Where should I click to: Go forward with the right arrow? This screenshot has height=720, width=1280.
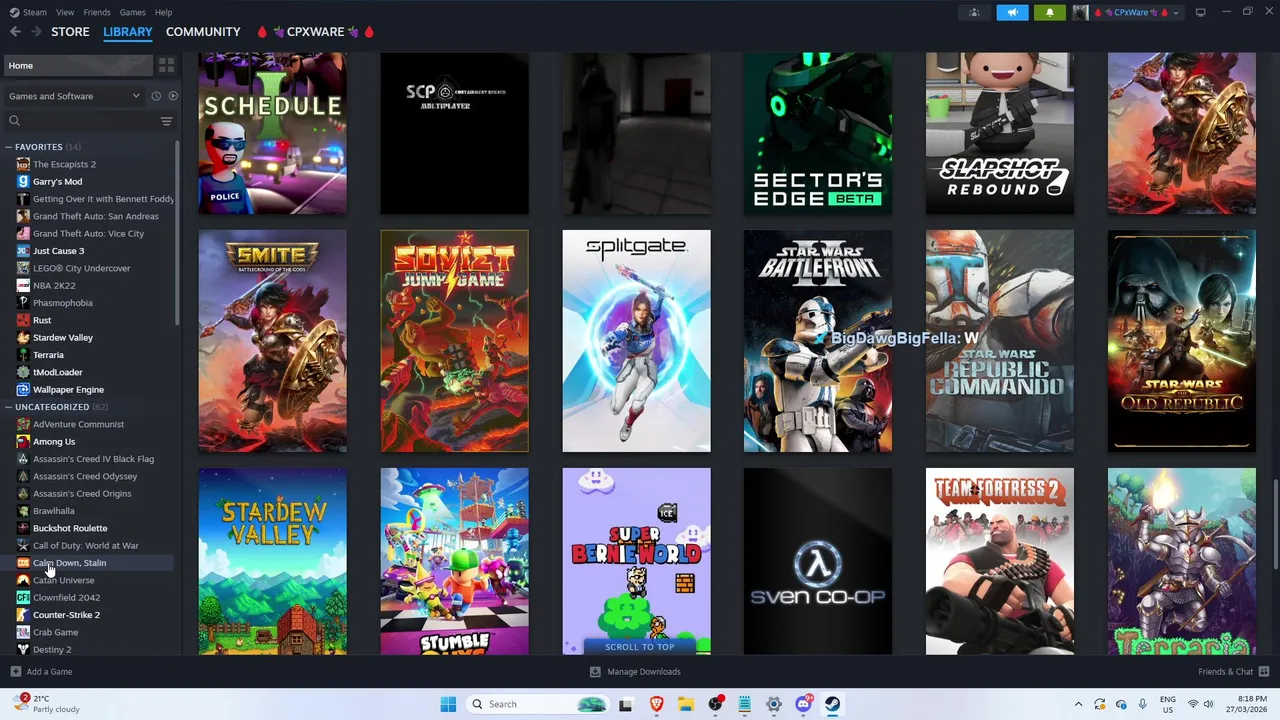[x=36, y=32]
